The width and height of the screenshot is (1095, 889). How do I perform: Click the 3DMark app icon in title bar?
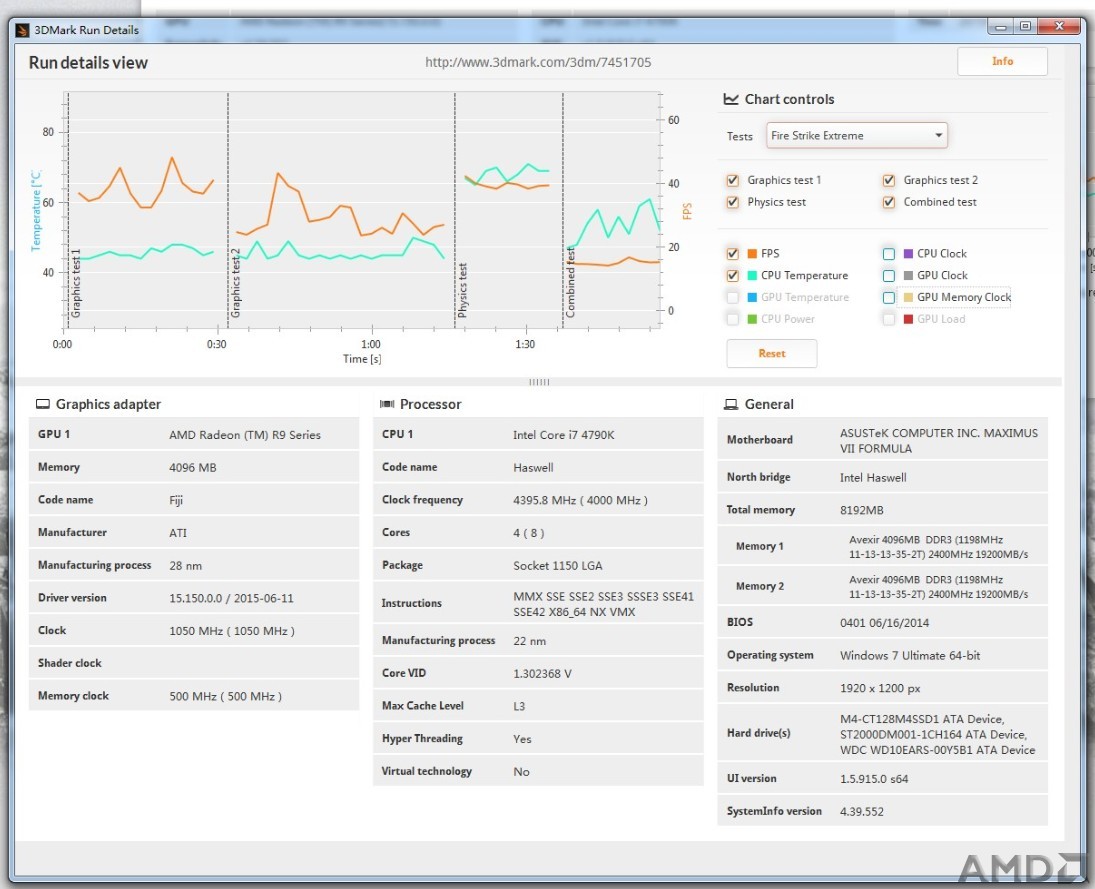(22, 30)
